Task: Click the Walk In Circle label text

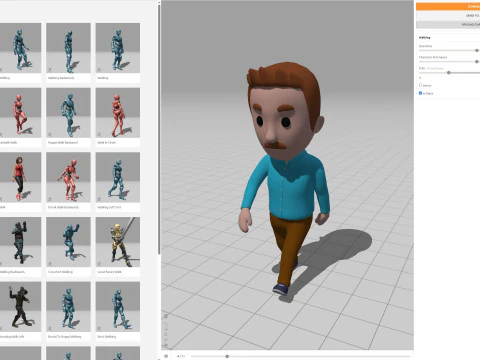Action: (106, 143)
